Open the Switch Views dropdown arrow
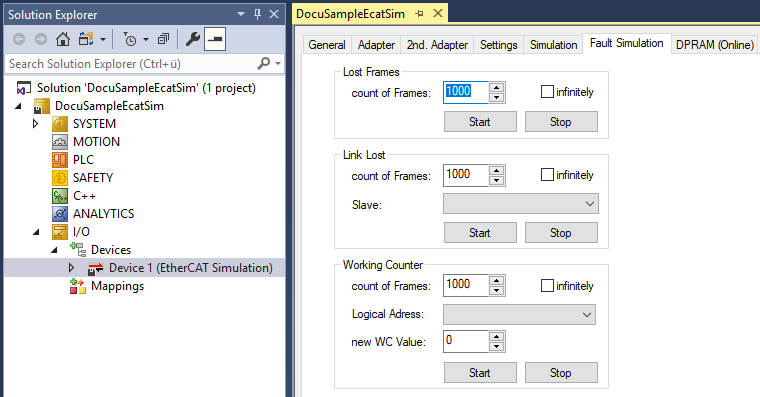This screenshot has width=760, height=397. tap(102, 39)
